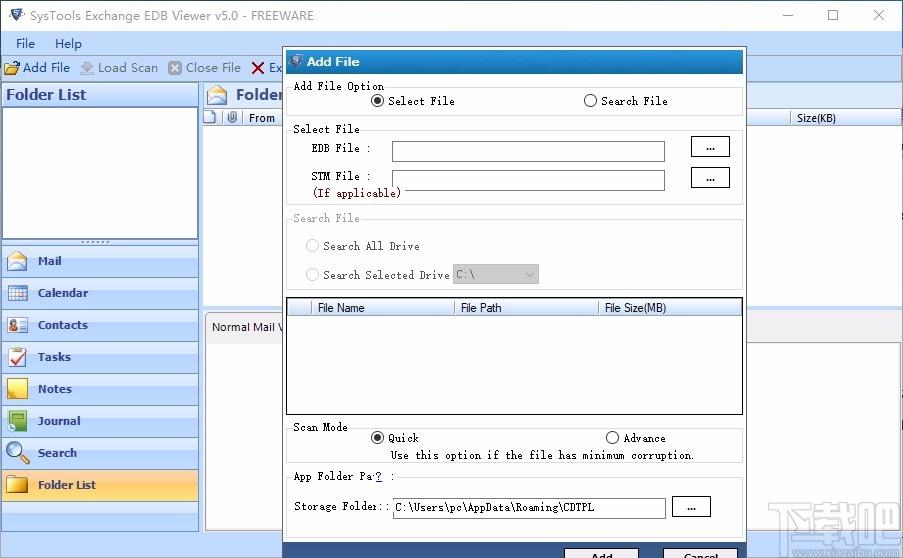This screenshot has width=903, height=558.
Task: Click the Load Scan toolbar icon
Action: click(x=87, y=68)
